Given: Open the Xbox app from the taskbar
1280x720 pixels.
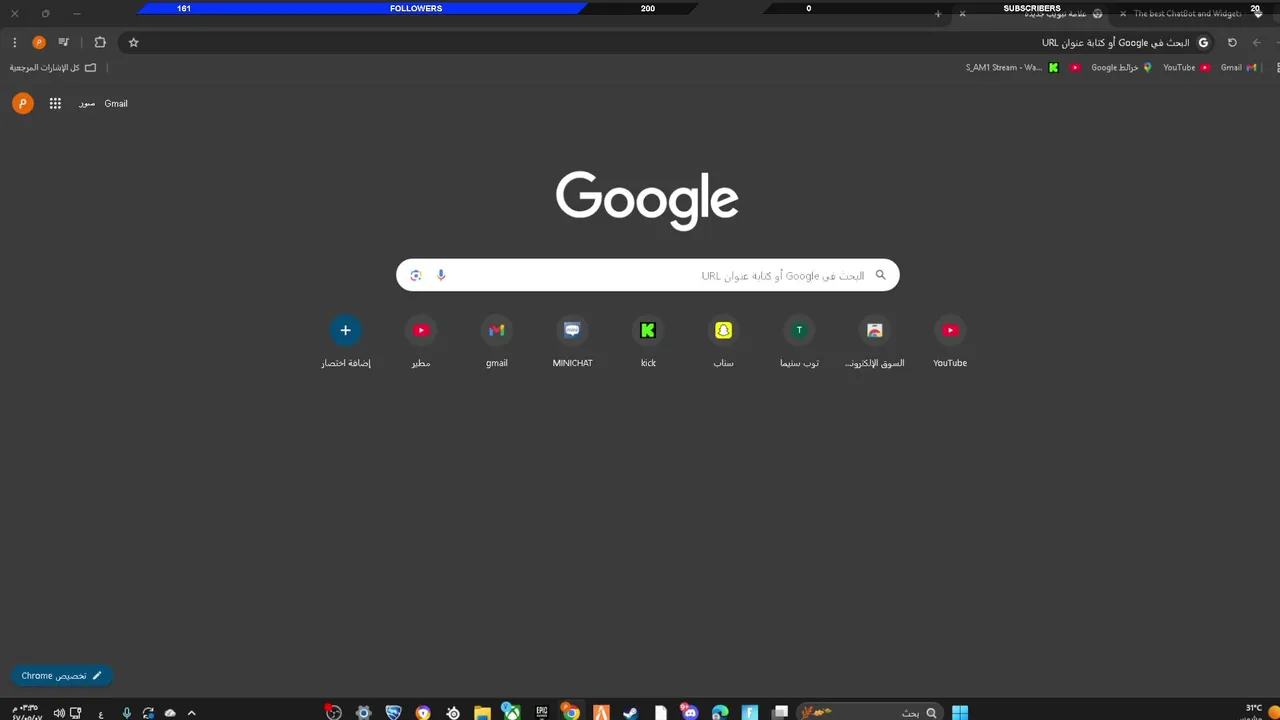Looking at the screenshot, I should click(x=511, y=712).
